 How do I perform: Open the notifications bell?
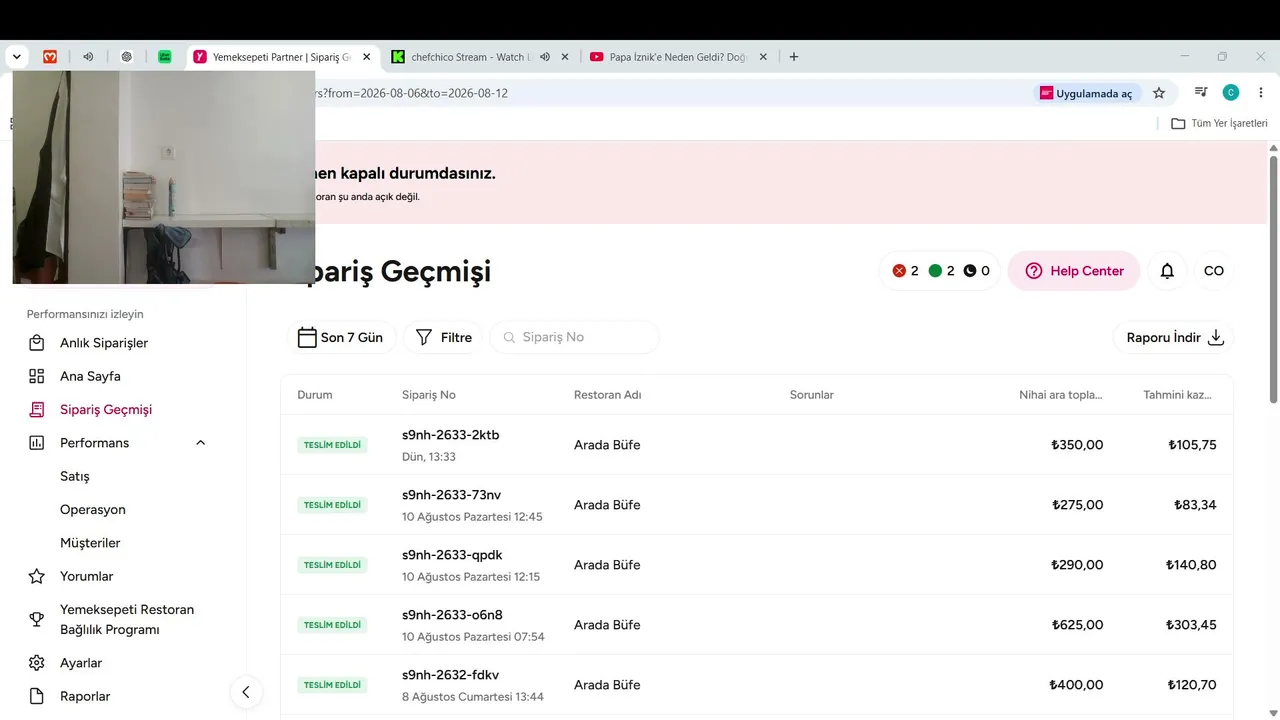pos(1167,271)
